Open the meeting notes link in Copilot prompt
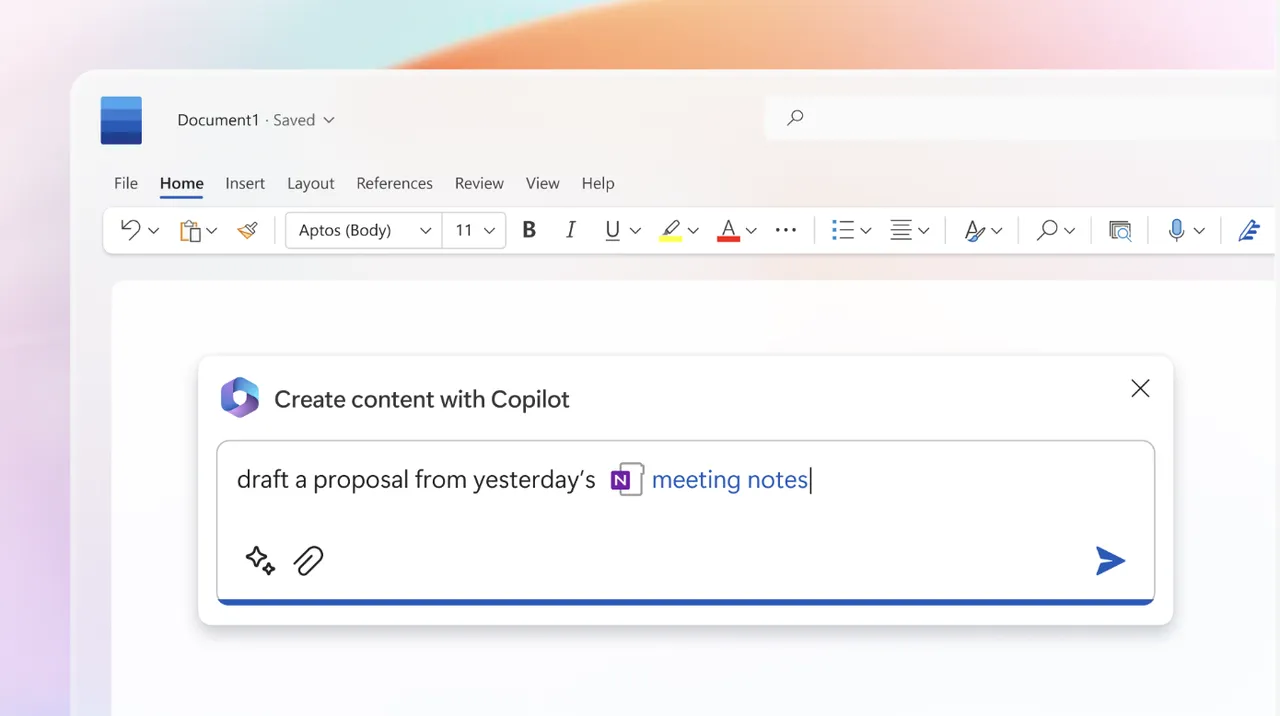Screen dimensions: 1280x716 729,479
